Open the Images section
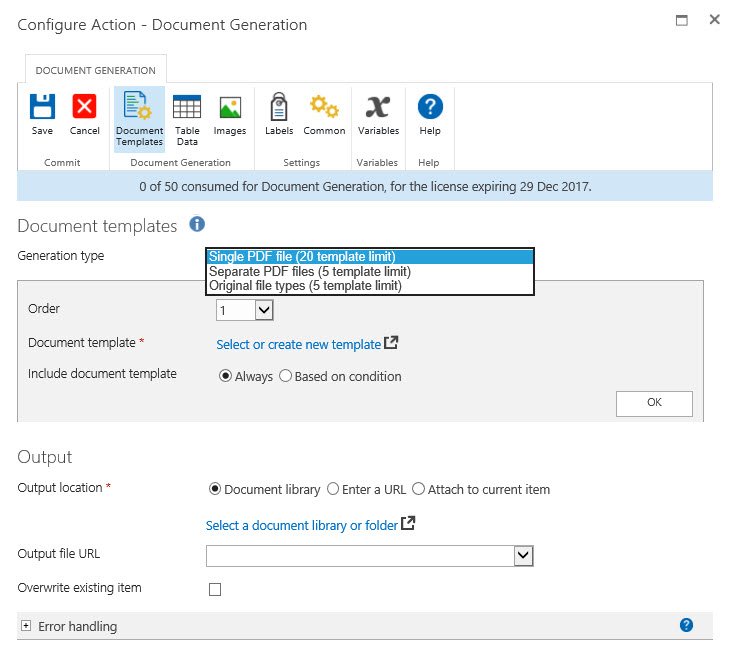Viewport: 732px width, 664px height. click(230, 115)
